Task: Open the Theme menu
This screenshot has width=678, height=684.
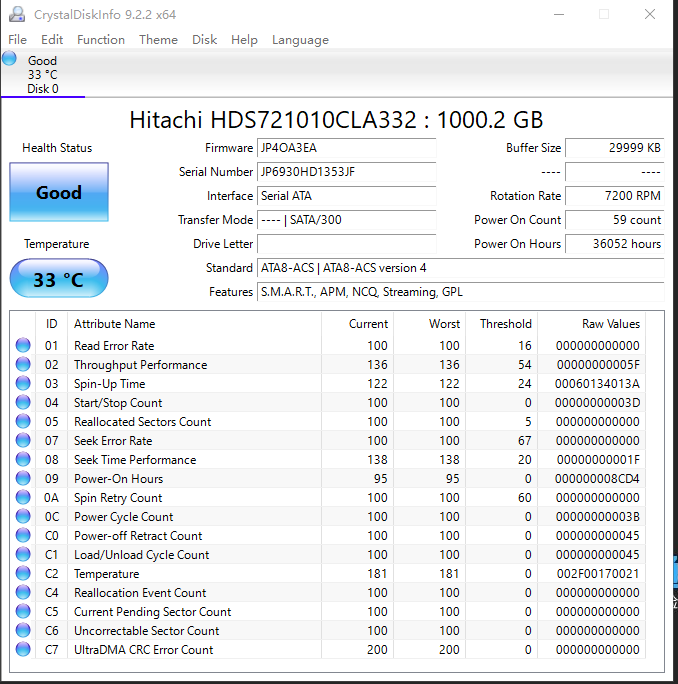Action: tap(158, 40)
